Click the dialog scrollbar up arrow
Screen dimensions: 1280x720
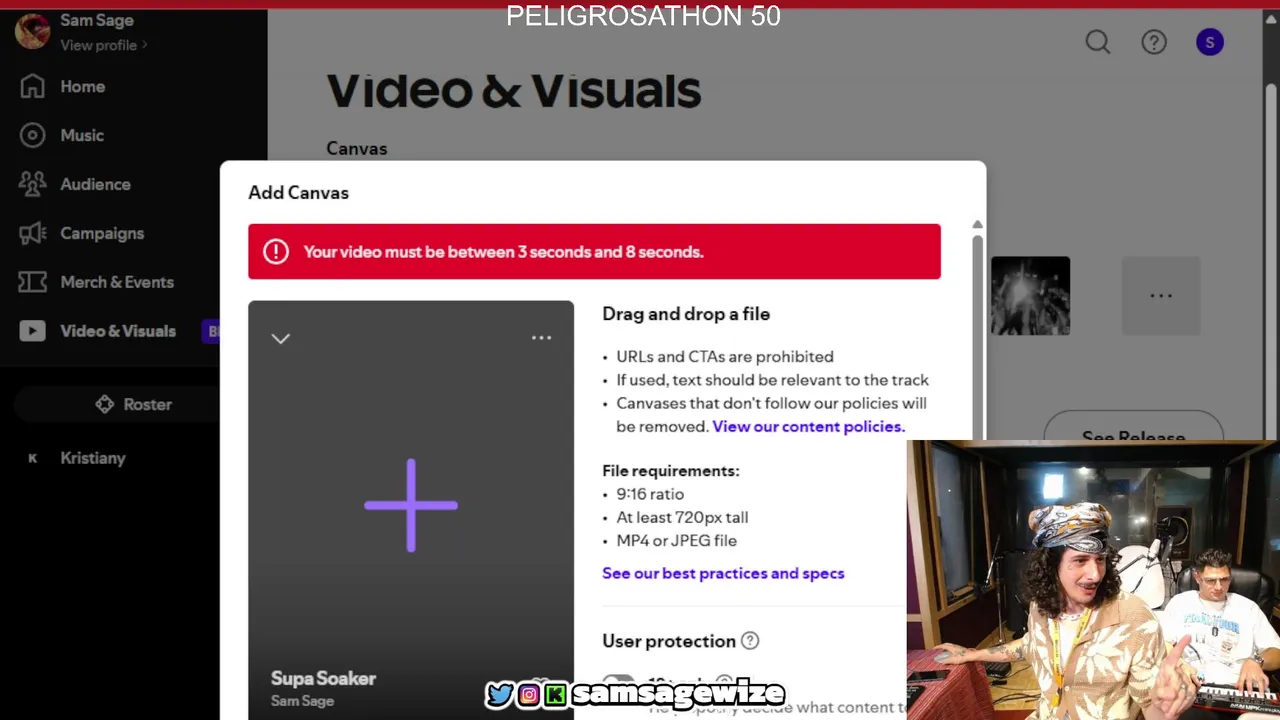click(x=977, y=224)
